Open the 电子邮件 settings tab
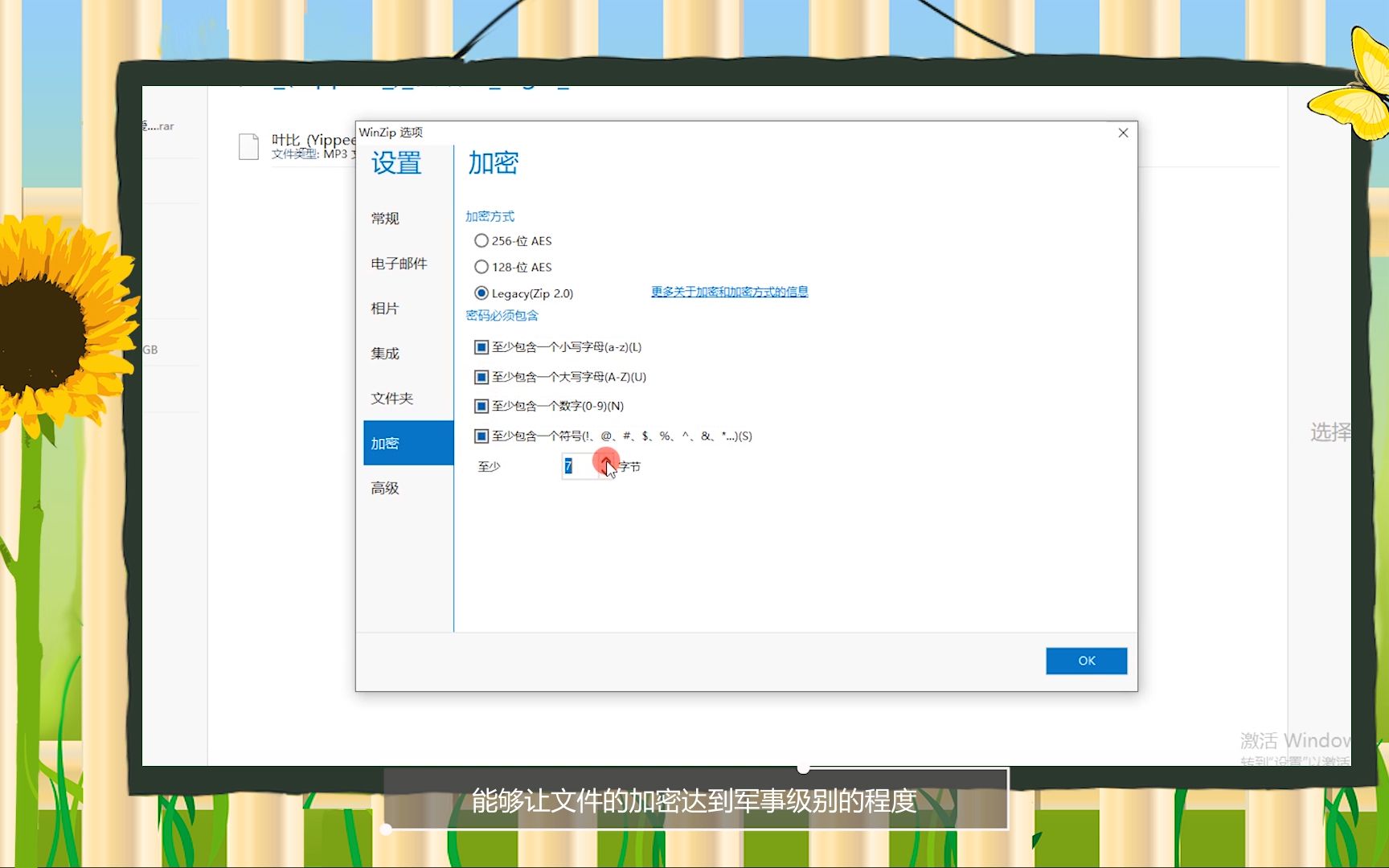This screenshot has width=1389, height=868. [408, 264]
